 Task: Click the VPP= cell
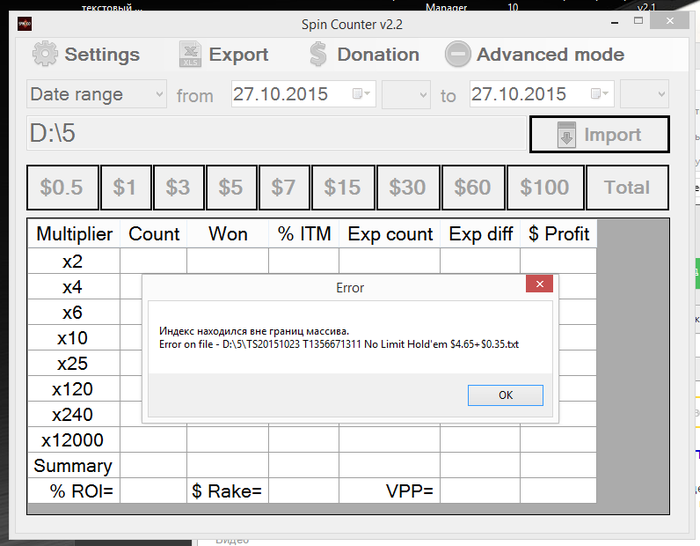(390, 491)
